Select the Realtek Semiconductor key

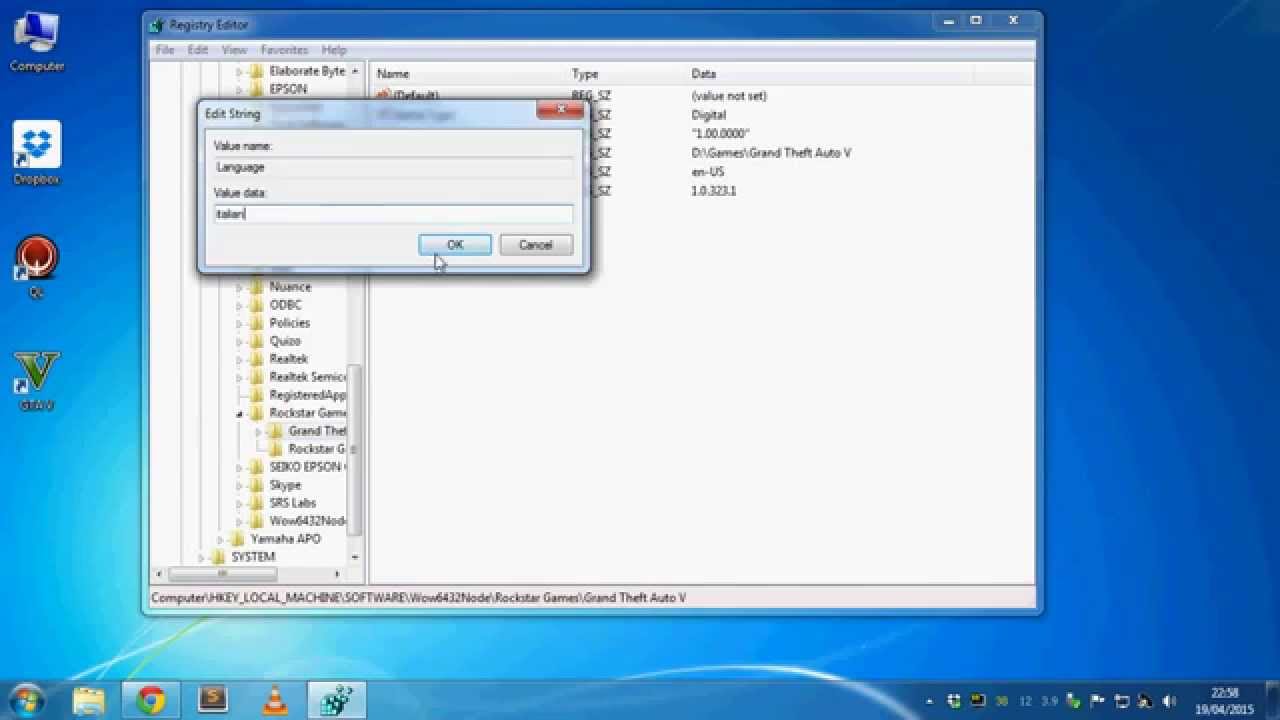307,377
